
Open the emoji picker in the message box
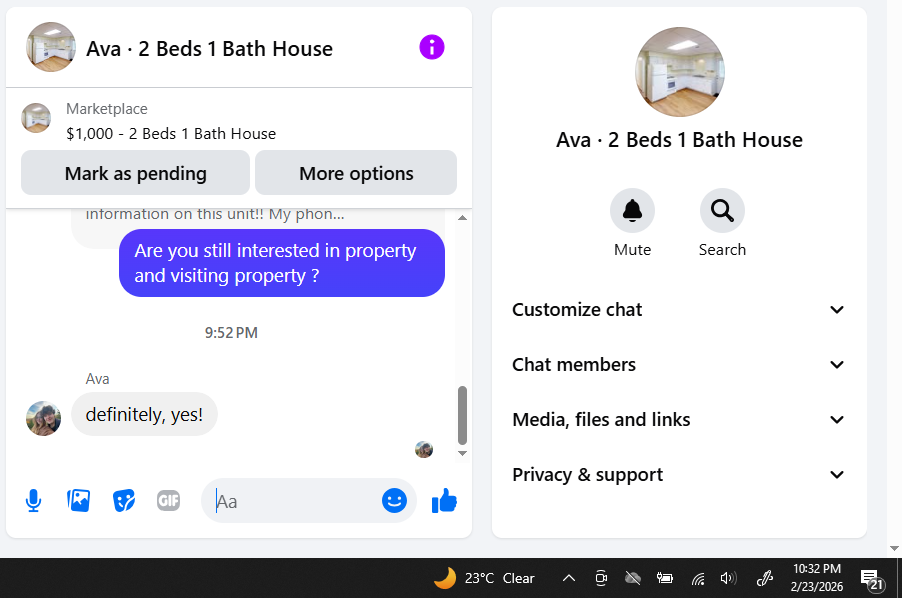[394, 501]
